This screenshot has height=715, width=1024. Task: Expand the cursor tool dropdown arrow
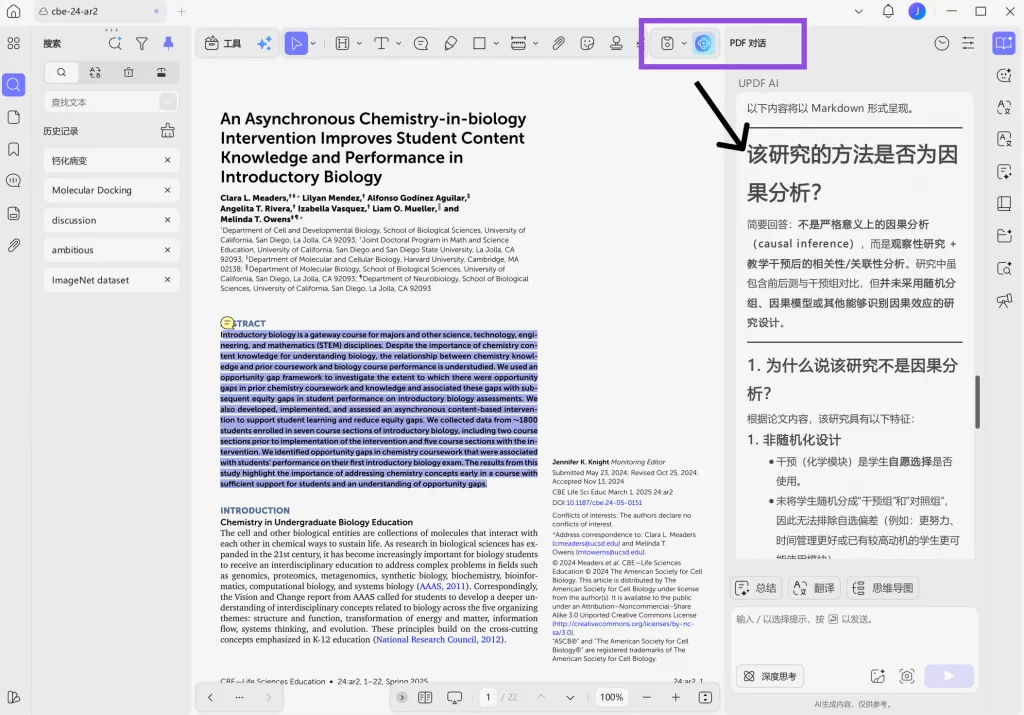313,44
